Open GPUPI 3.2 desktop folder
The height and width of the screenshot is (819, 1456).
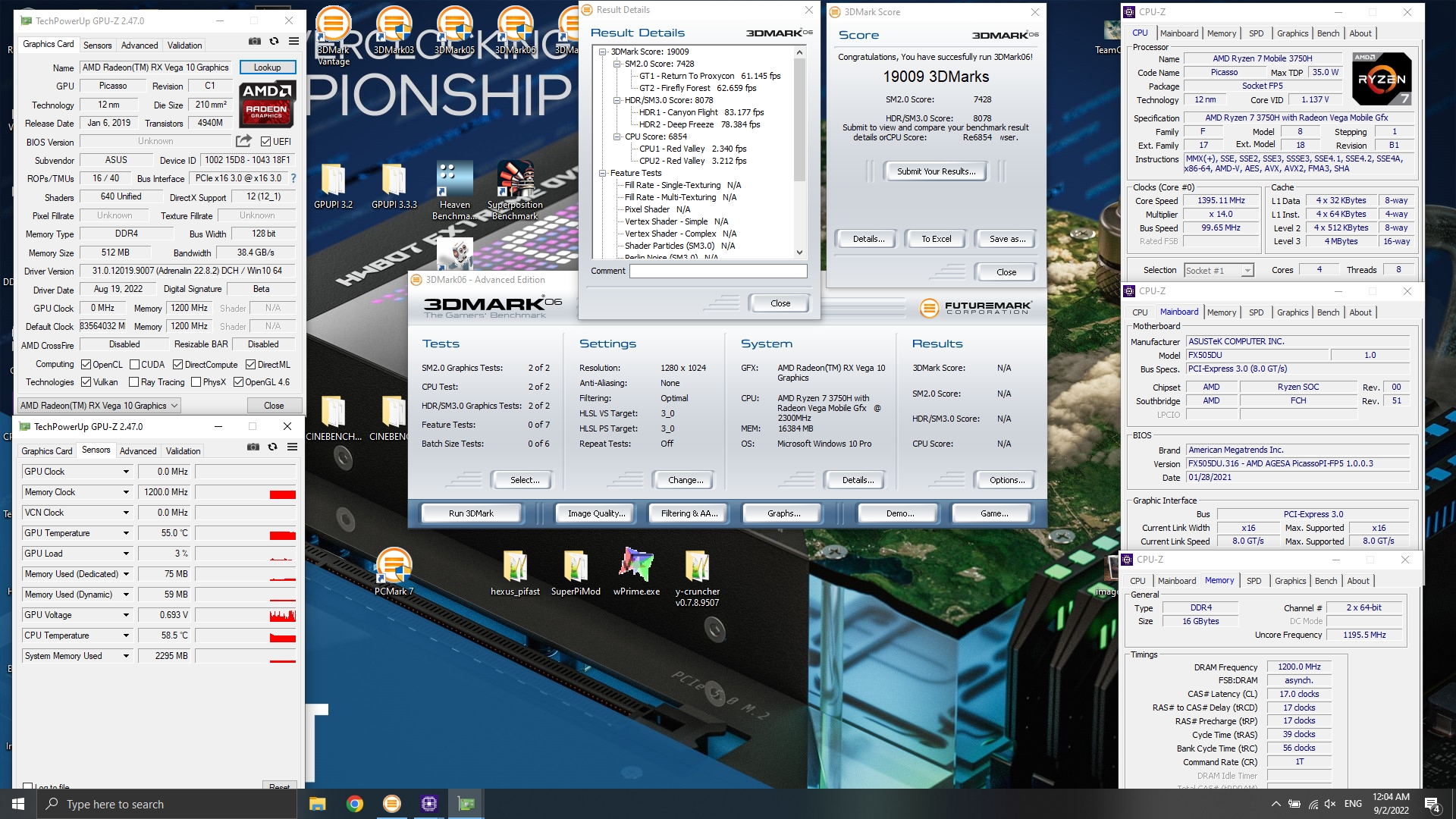[x=334, y=186]
